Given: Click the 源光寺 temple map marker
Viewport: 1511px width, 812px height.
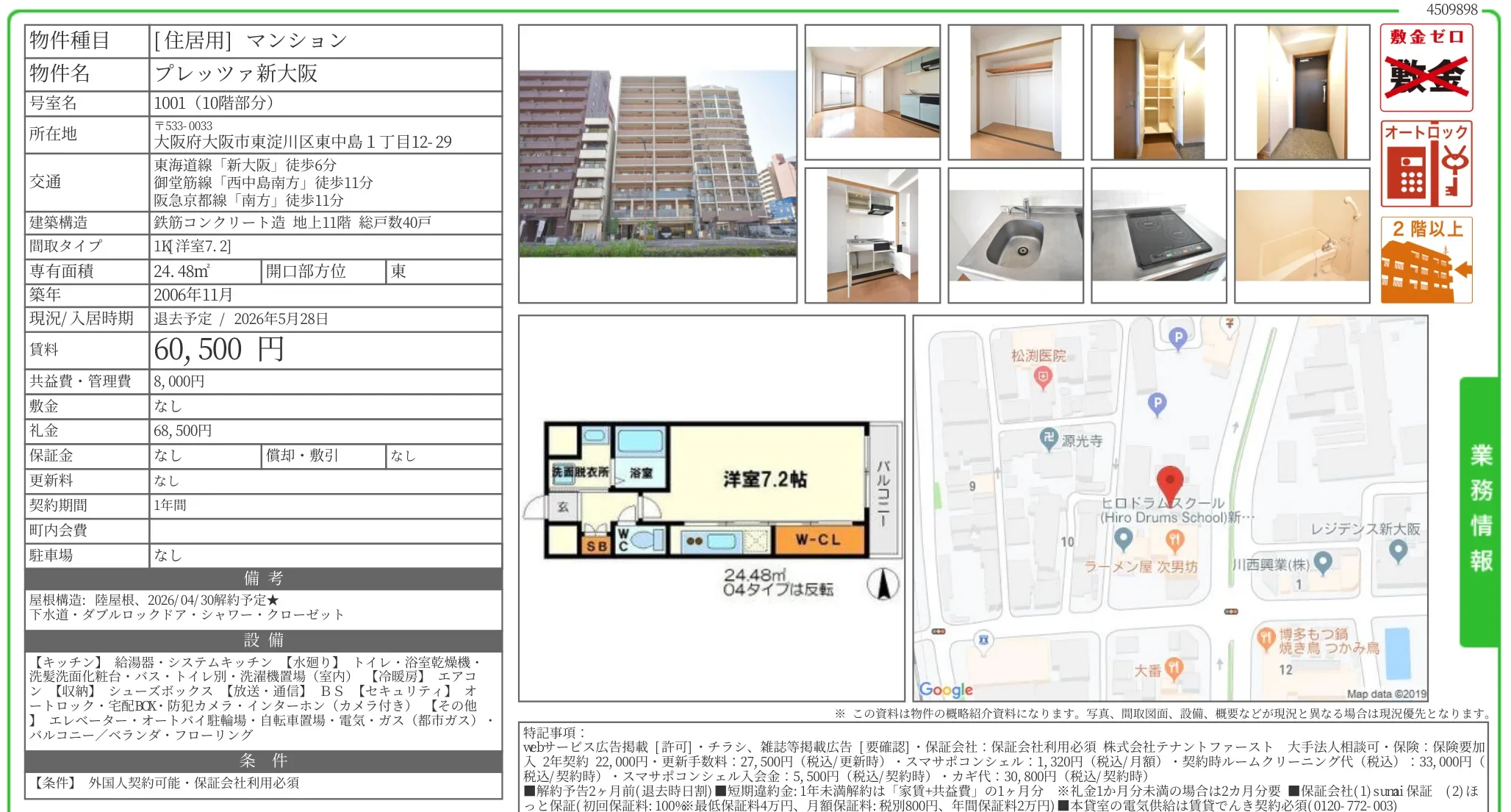Looking at the screenshot, I should click(1049, 439).
